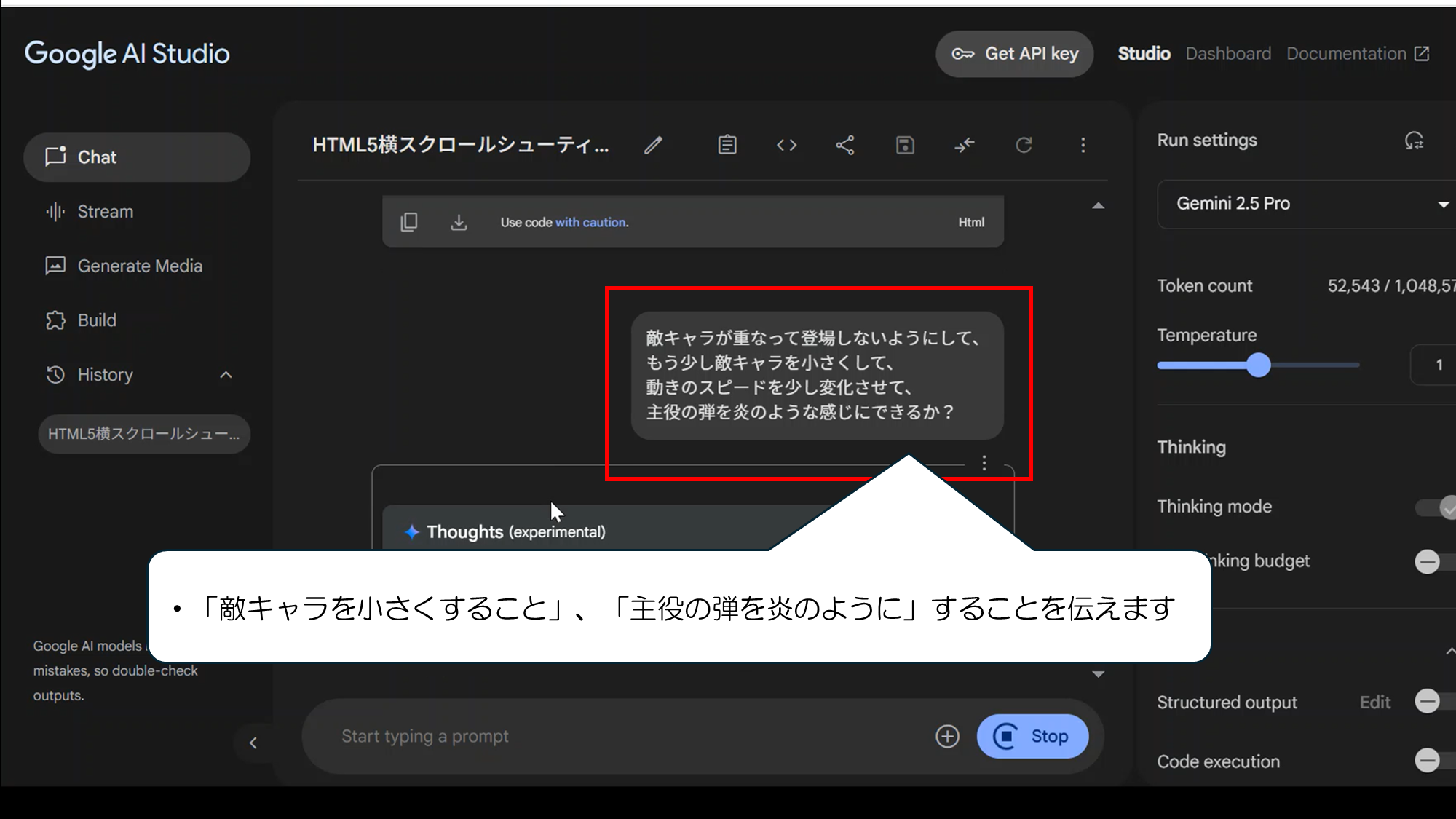The image size is (1456, 819).
Task: Collapse the History section chevron
Action: click(x=226, y=375)
